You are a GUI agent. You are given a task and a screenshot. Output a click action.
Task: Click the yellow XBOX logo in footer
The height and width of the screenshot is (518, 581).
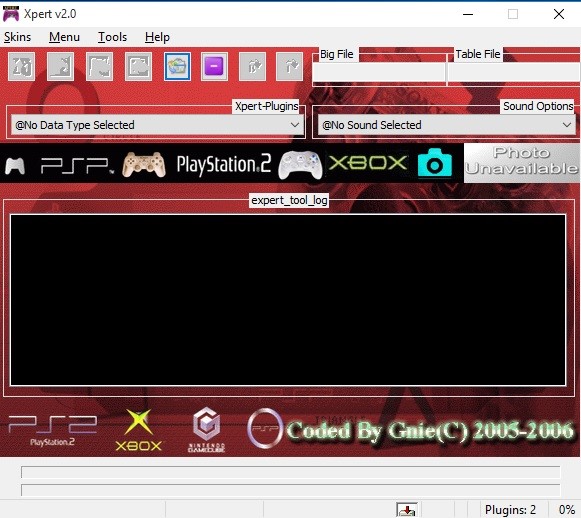[x=139, y=430]
